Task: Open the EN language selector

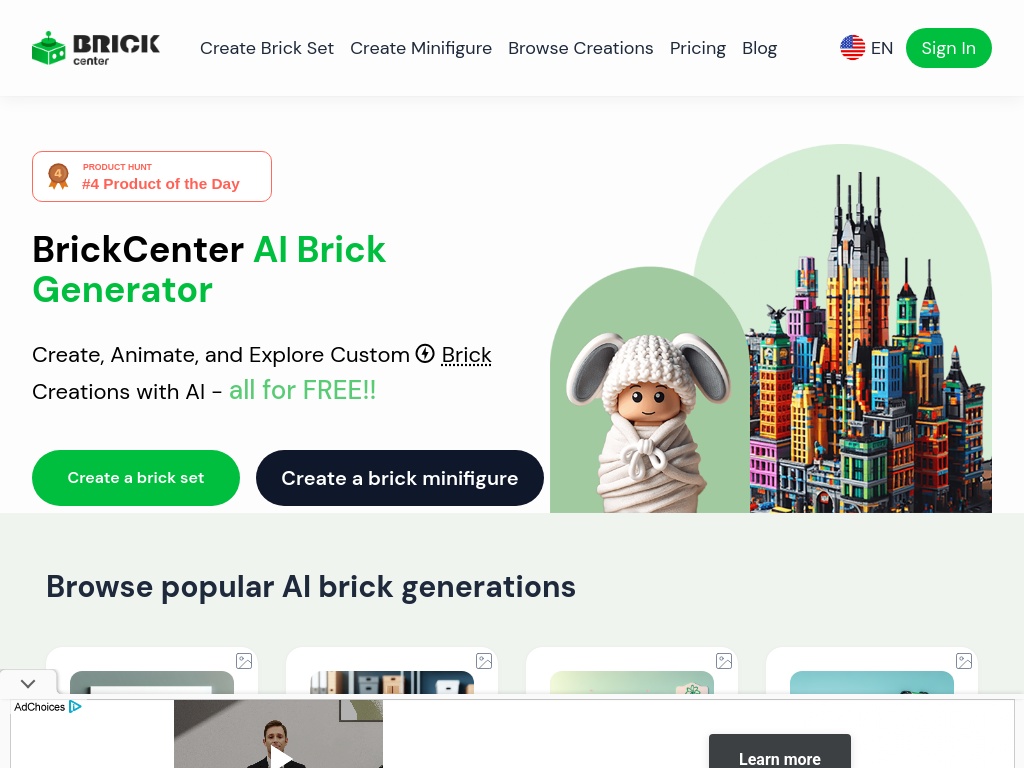Action: click(x=867, y=48)
